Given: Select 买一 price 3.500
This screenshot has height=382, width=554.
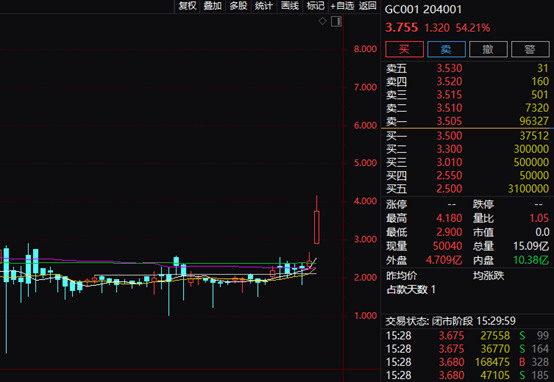Looking at the screenshot, I should click(x=449, y=136).
